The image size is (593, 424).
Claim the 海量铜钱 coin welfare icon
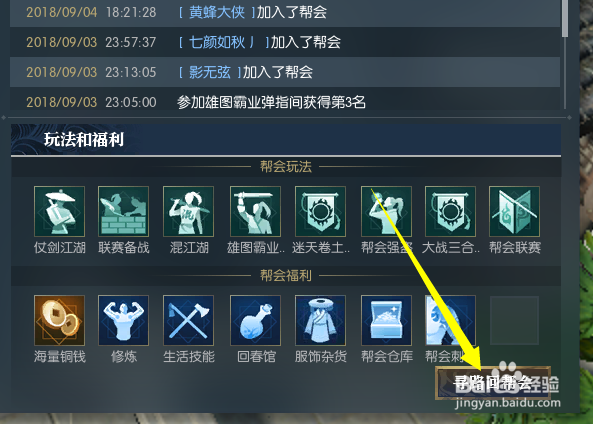(59, 320)
